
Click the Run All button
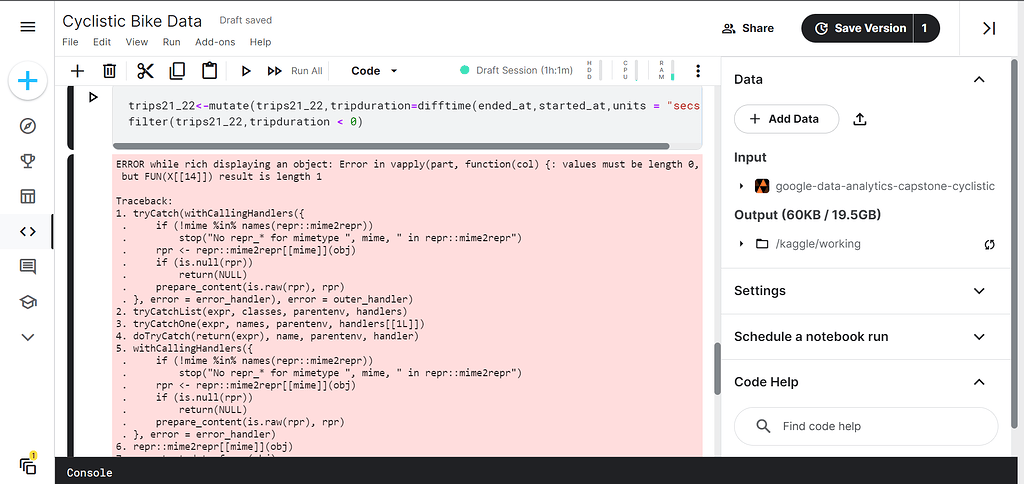(x=295, y=71)
